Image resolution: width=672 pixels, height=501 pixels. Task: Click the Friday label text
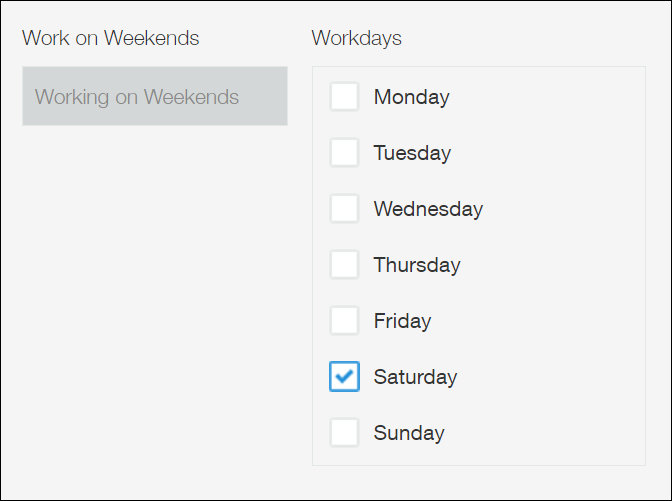pyautogui.click(x=402, y=321)
